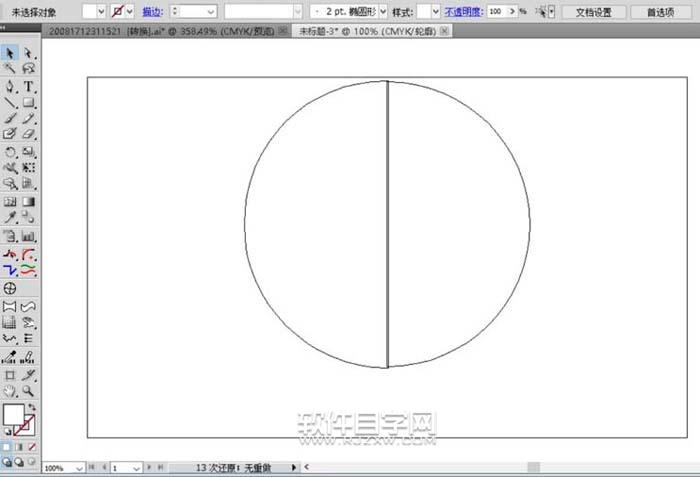
Task: Switch to the third screen mode button
Action: pyautogui.click(x=32, y=462)
